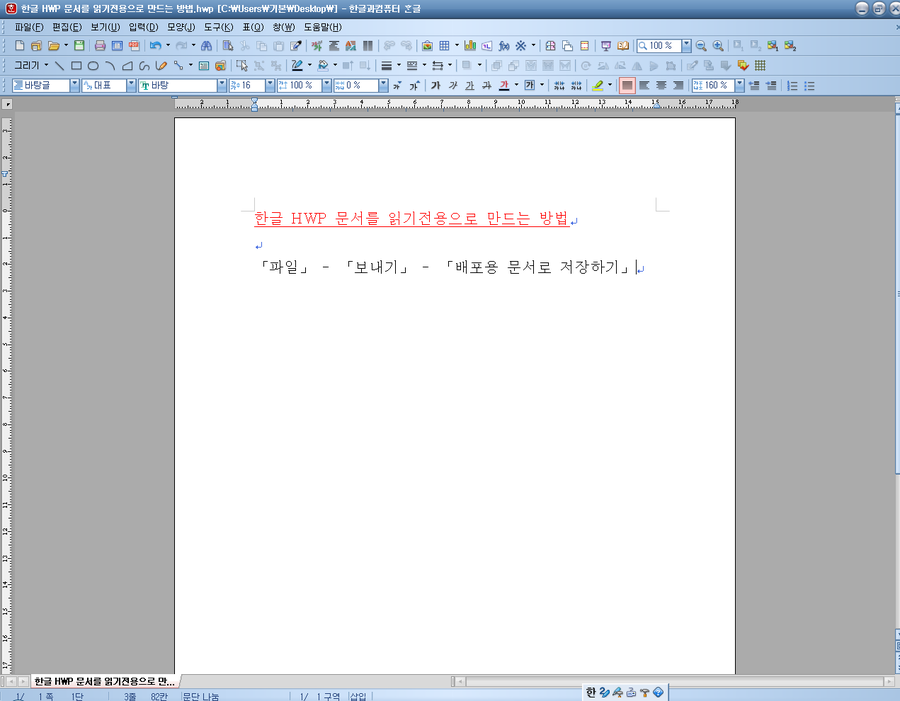Expand the 그리기 drawing dropdown
Screen dimensions: 900x701
point(46,65)
